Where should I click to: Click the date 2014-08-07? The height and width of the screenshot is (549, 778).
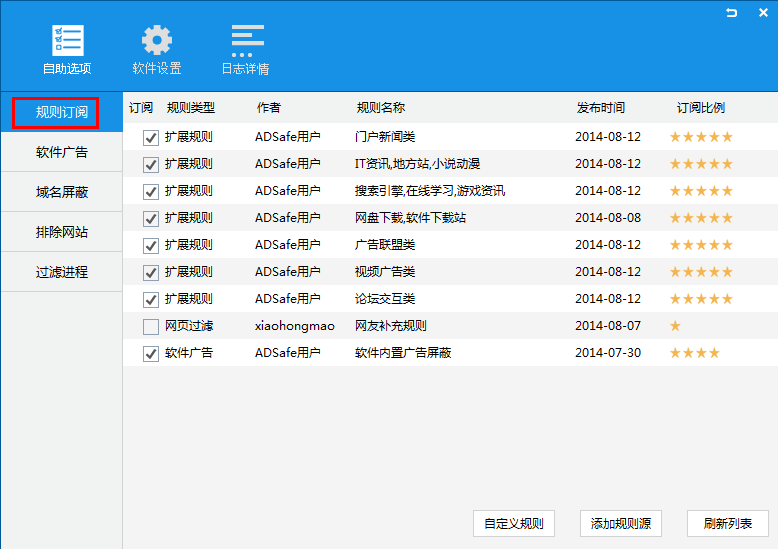pos(608,326)
